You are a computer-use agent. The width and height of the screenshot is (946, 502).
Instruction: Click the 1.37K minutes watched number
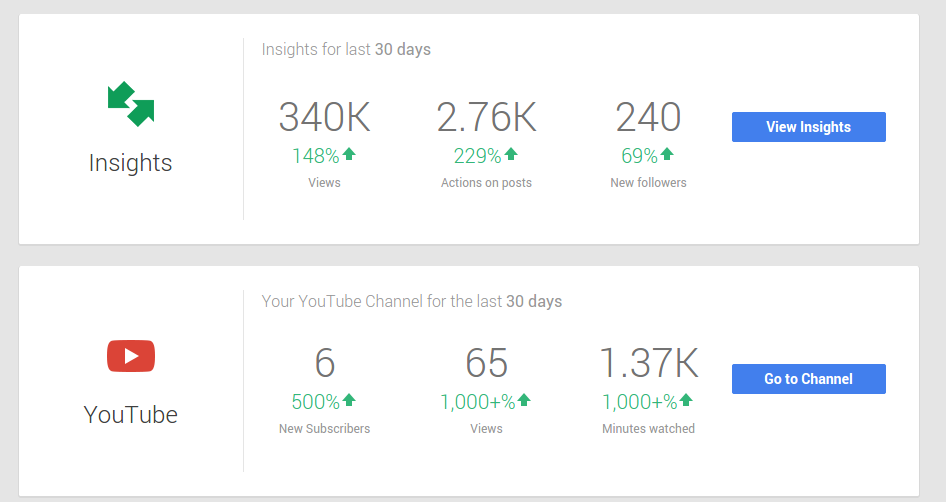pyautogui.click(x=649, y=363)
